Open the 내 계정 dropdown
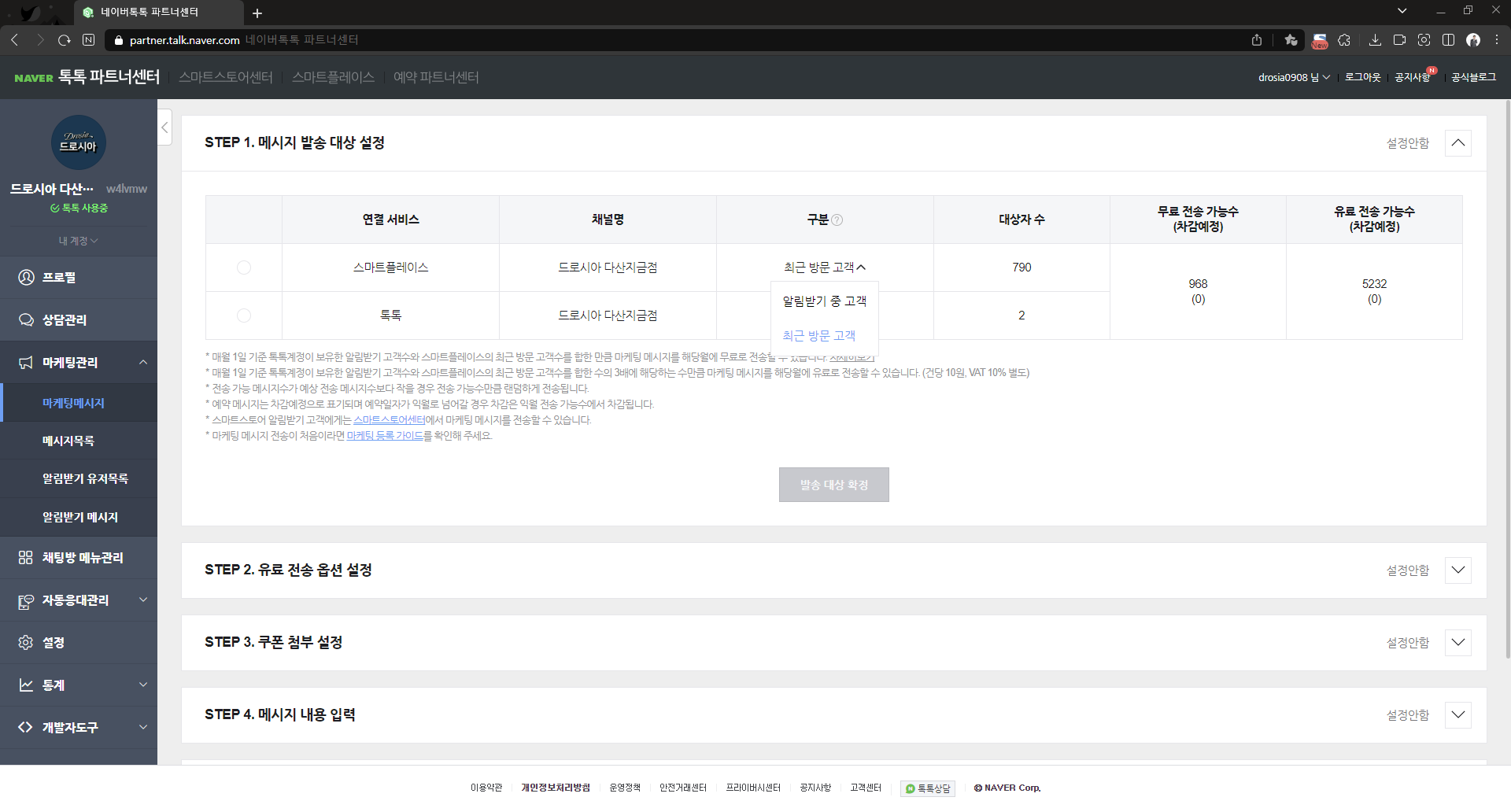 78,241
